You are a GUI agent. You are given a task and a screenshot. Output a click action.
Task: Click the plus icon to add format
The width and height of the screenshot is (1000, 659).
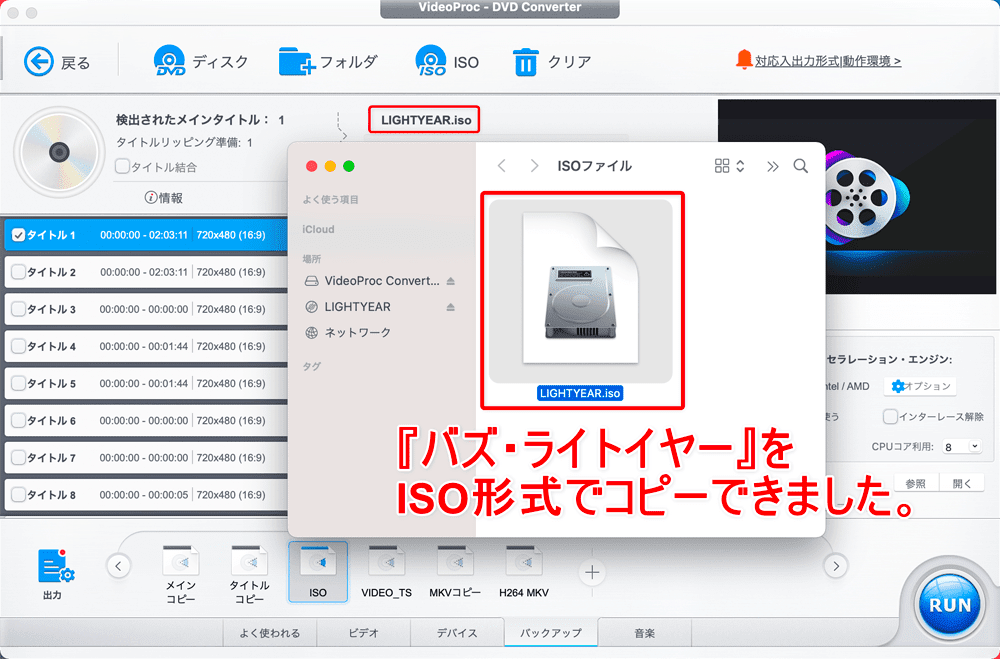pyautogui.click(x=592, y=572)
